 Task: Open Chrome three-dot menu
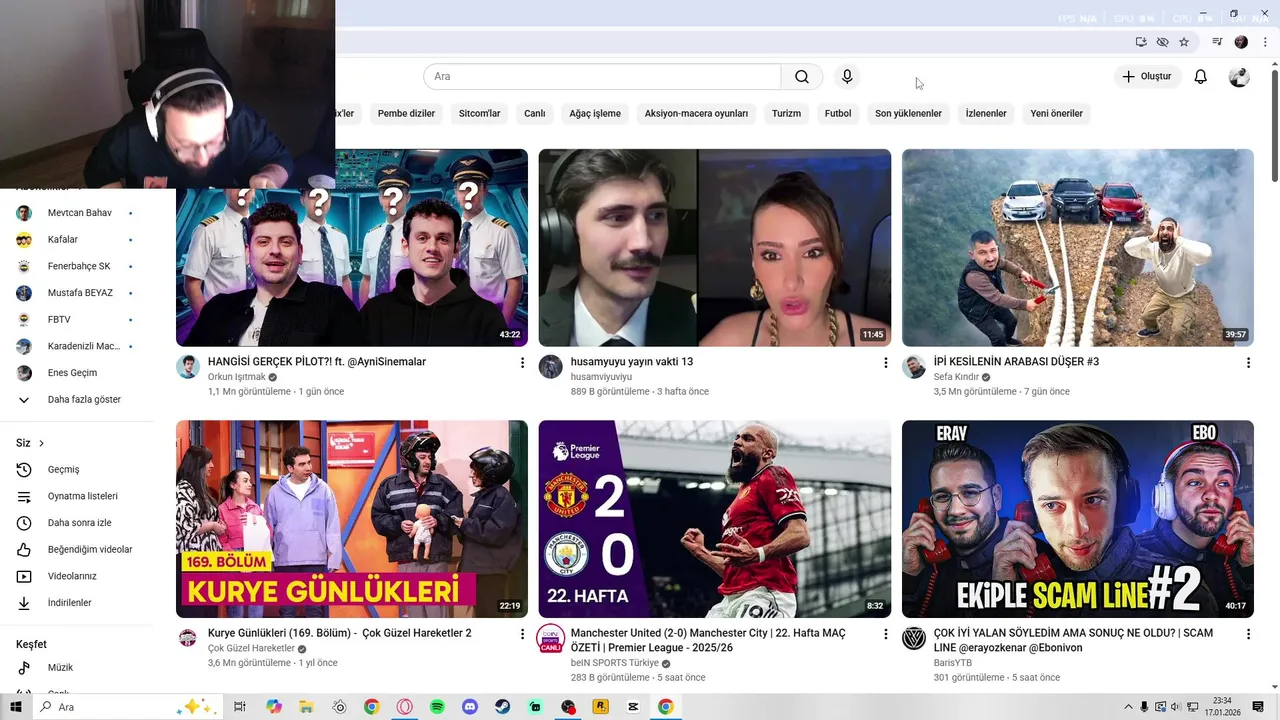tap(1265, 42)
